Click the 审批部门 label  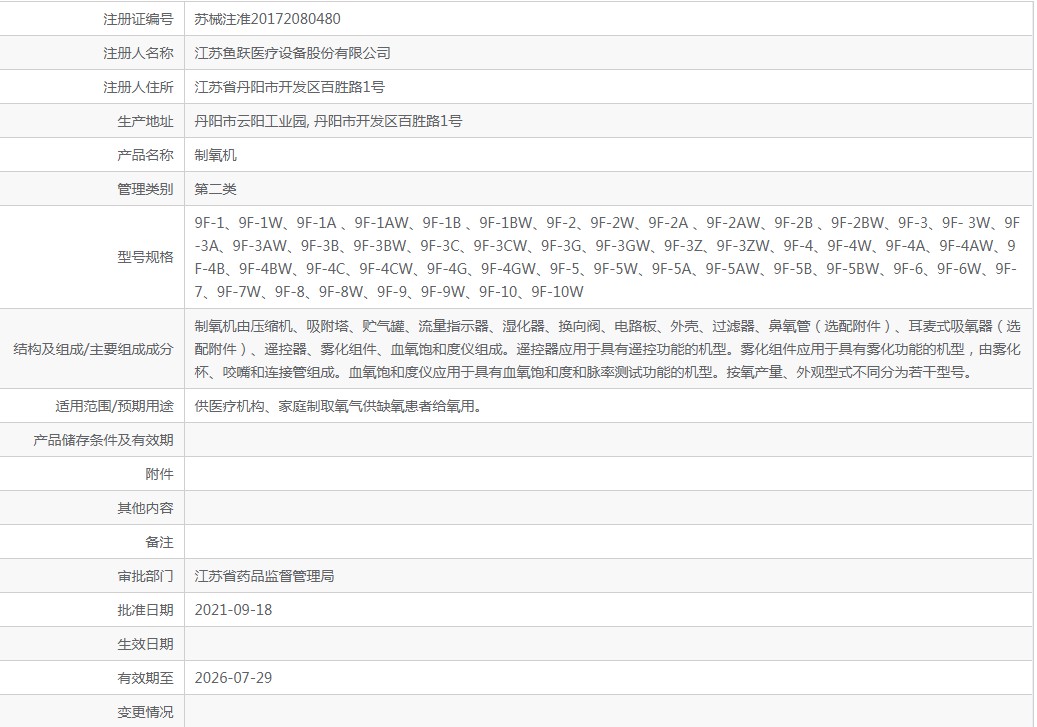(145, 576)
